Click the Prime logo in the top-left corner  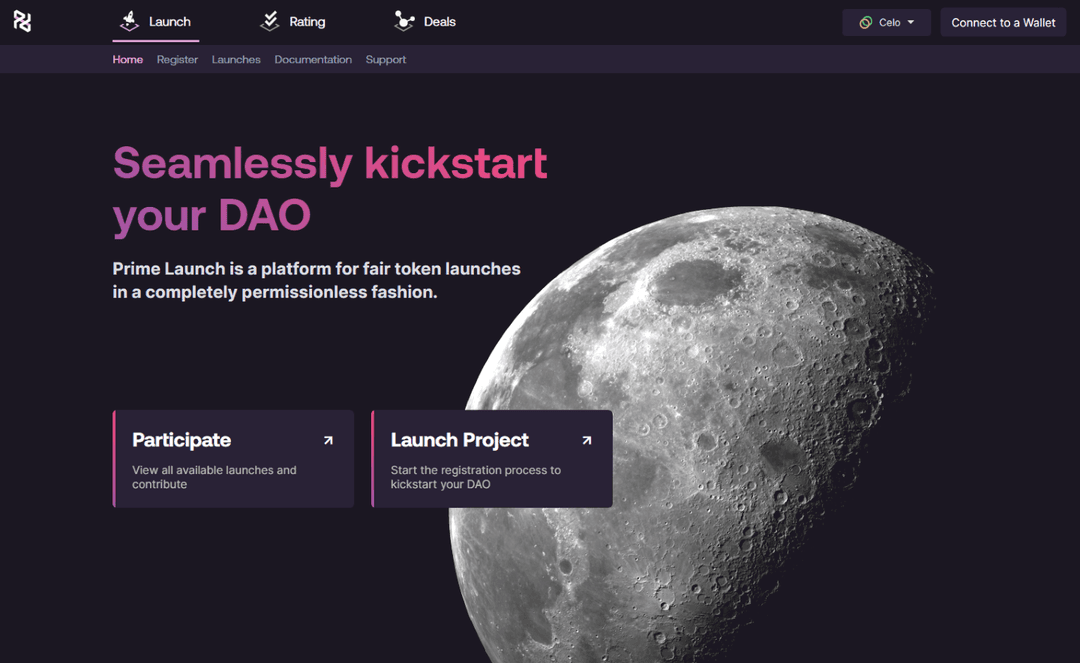pos(22,21)
